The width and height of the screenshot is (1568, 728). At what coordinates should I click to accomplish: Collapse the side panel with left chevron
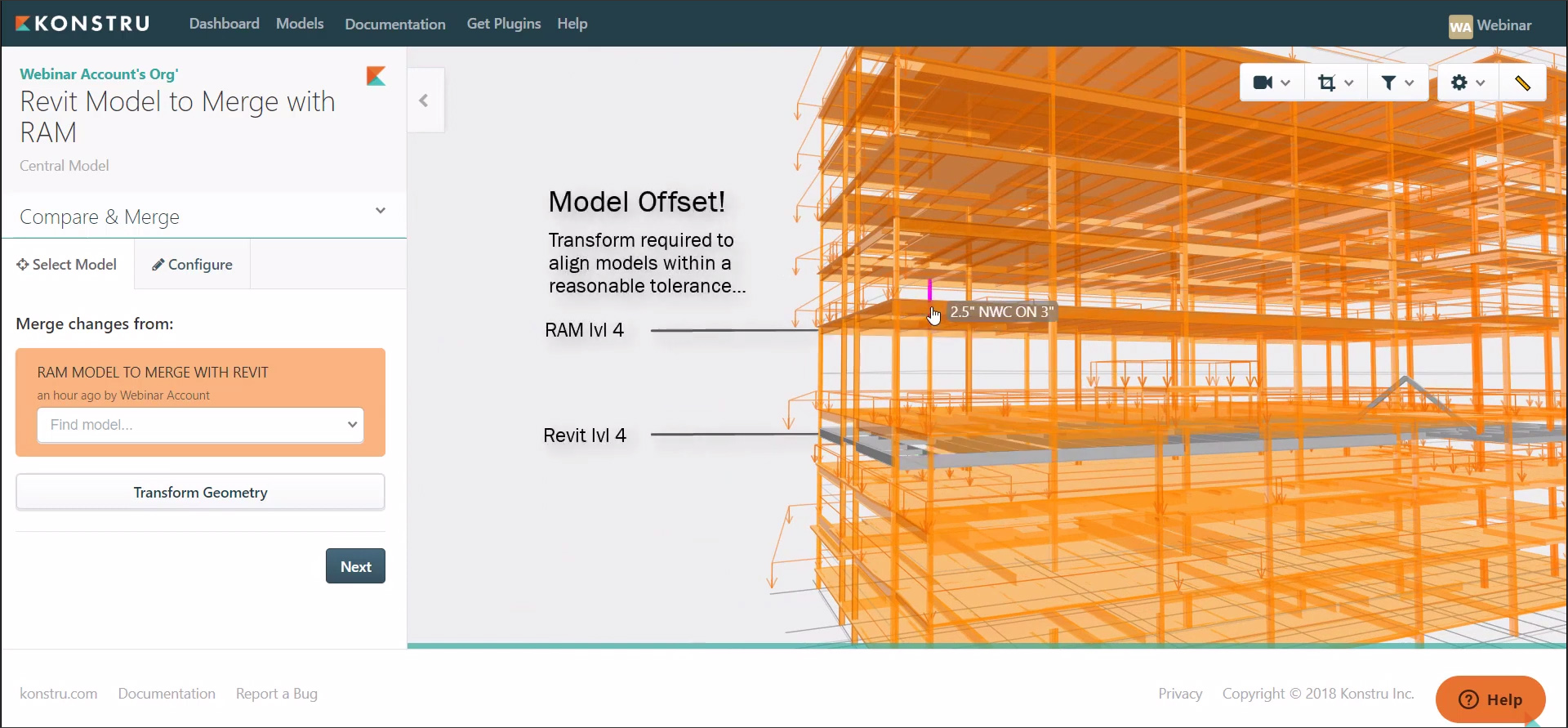point(424,100)
